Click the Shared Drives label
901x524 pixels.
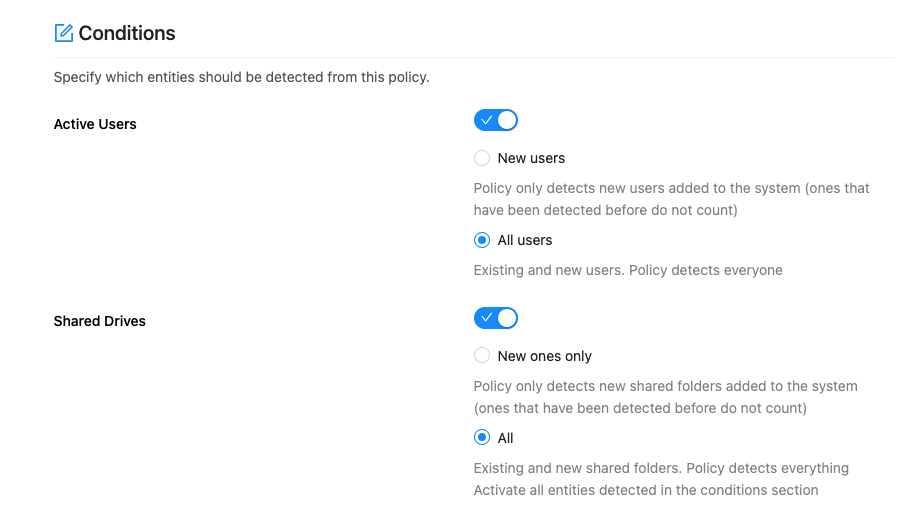(100, 321)
